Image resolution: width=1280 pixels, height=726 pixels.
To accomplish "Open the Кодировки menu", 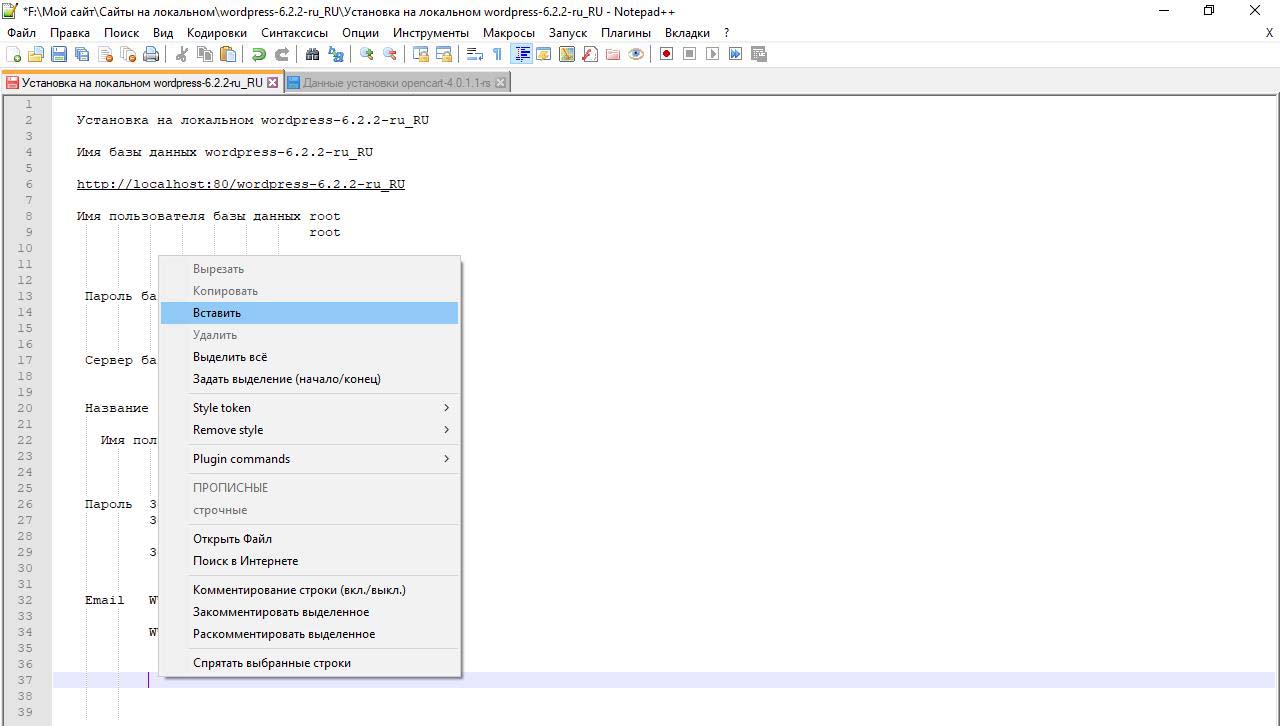I will click(216, 32).
